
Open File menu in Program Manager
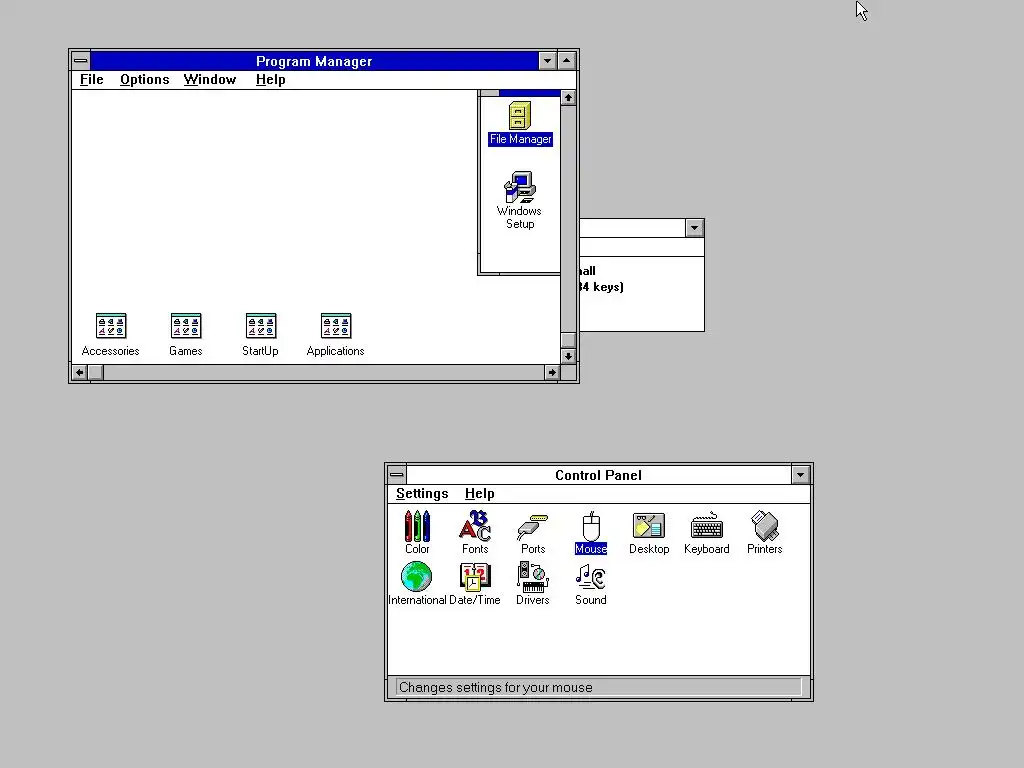[91, 80]
